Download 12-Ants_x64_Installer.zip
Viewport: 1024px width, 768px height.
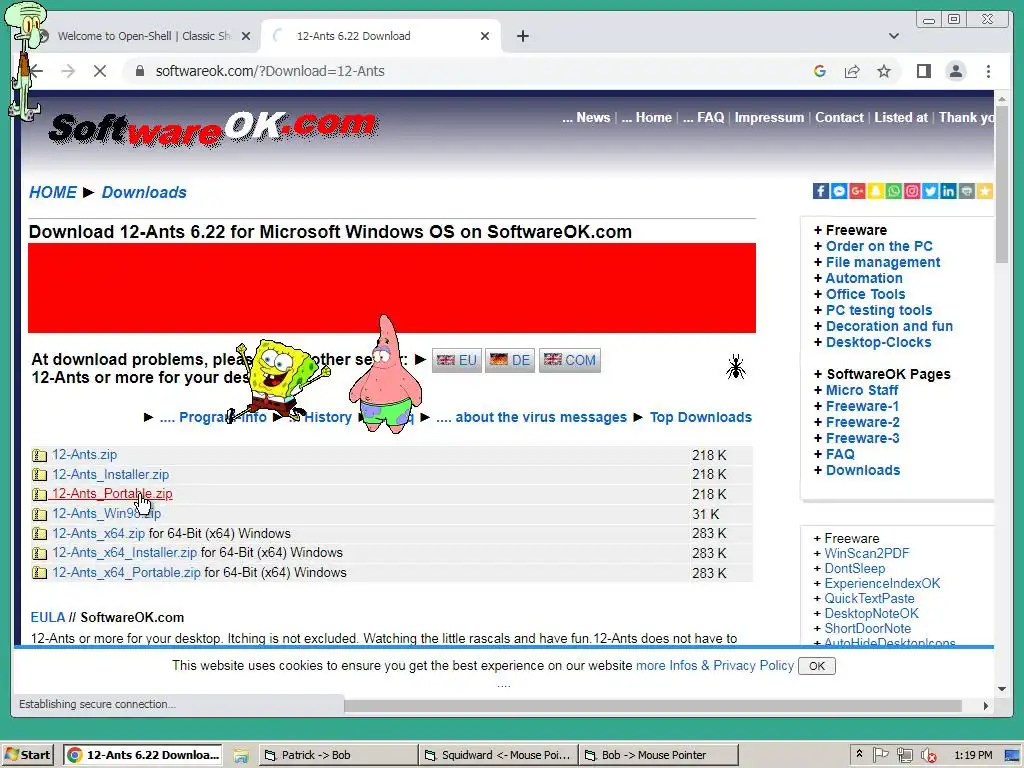pyautogui.click(x=124, y=552)
